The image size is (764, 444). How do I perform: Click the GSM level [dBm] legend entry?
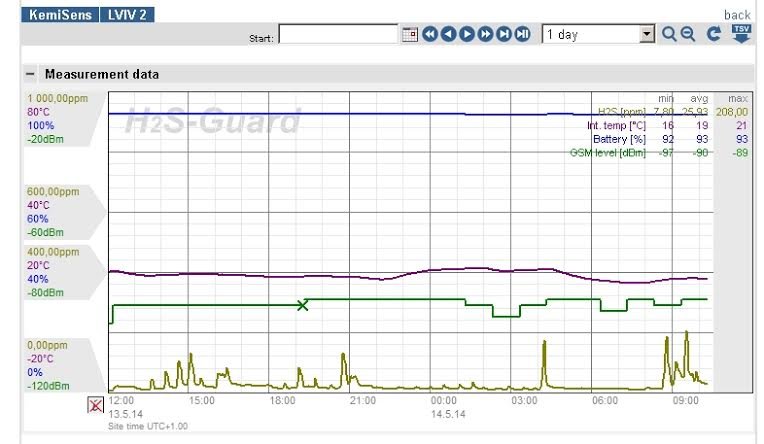(x=608, y=153)
